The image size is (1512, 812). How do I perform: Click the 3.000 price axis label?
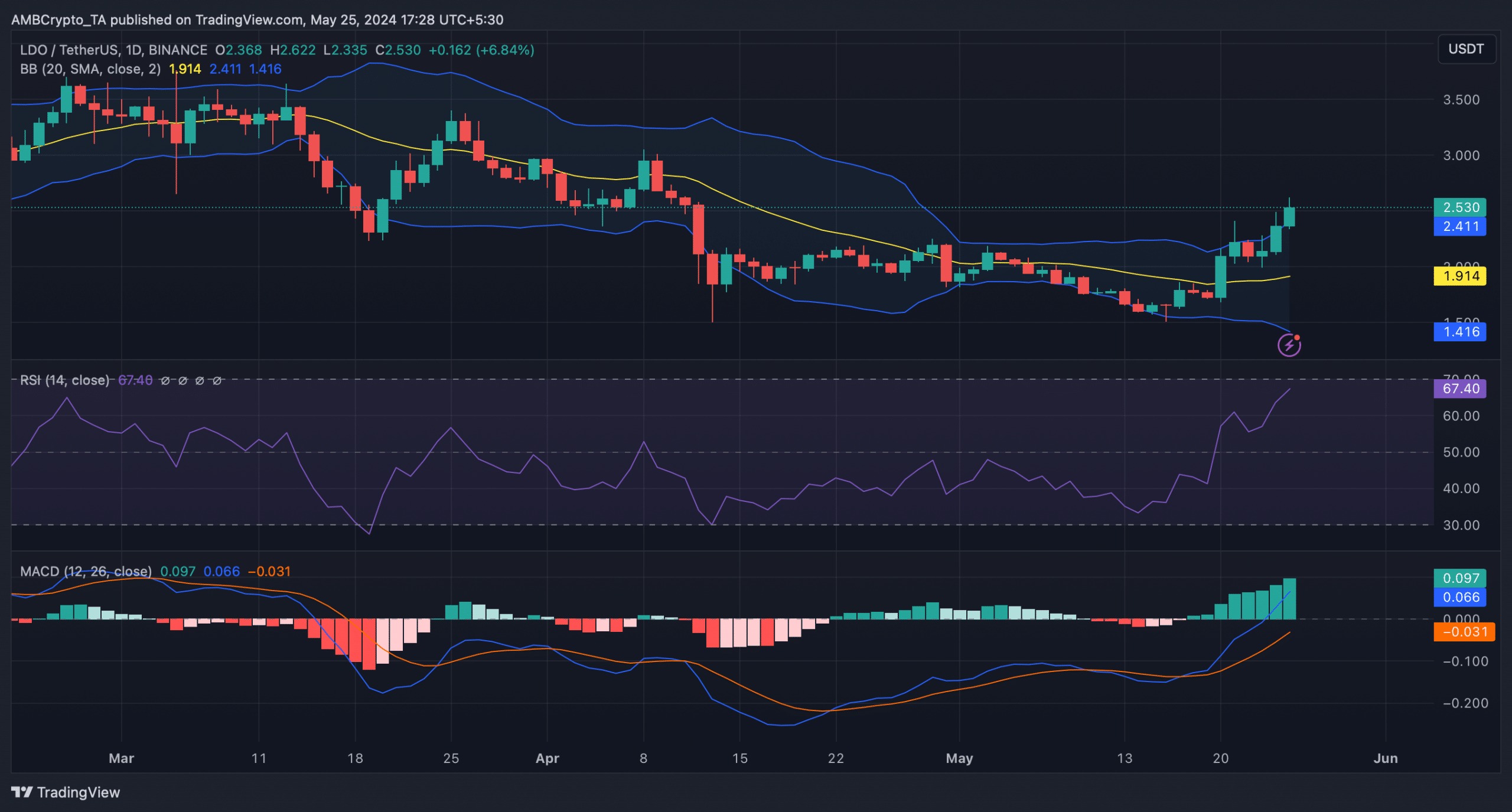(1461, 155)
